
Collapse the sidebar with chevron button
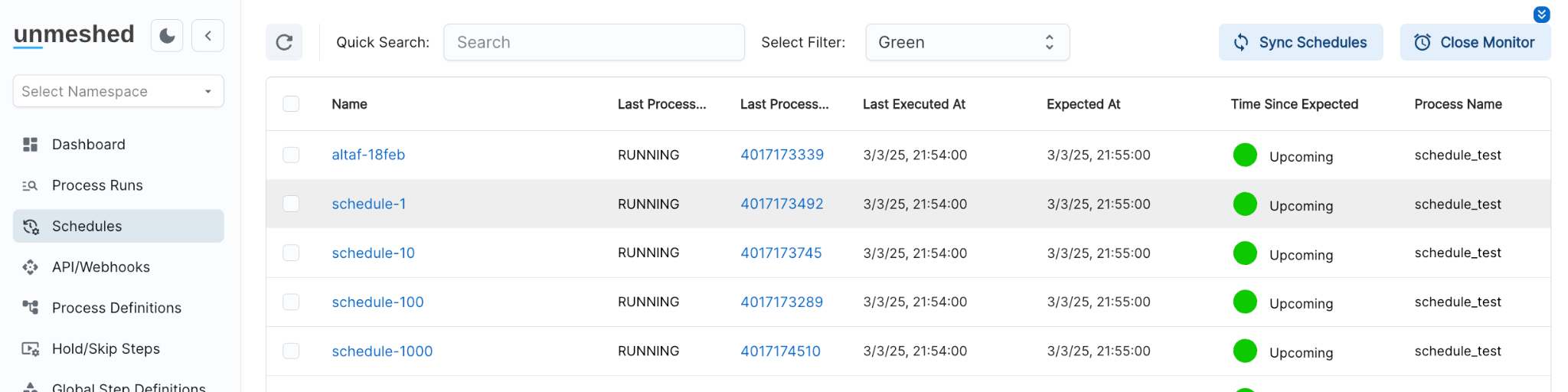207,36
